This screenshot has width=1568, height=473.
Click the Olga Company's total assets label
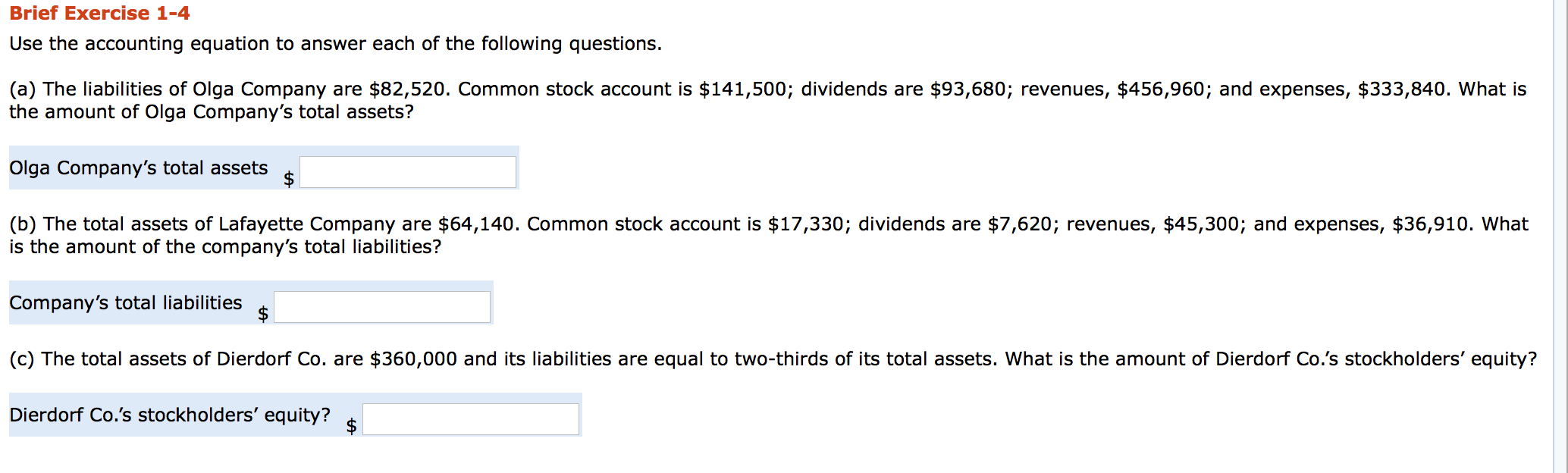pos(139,168)
